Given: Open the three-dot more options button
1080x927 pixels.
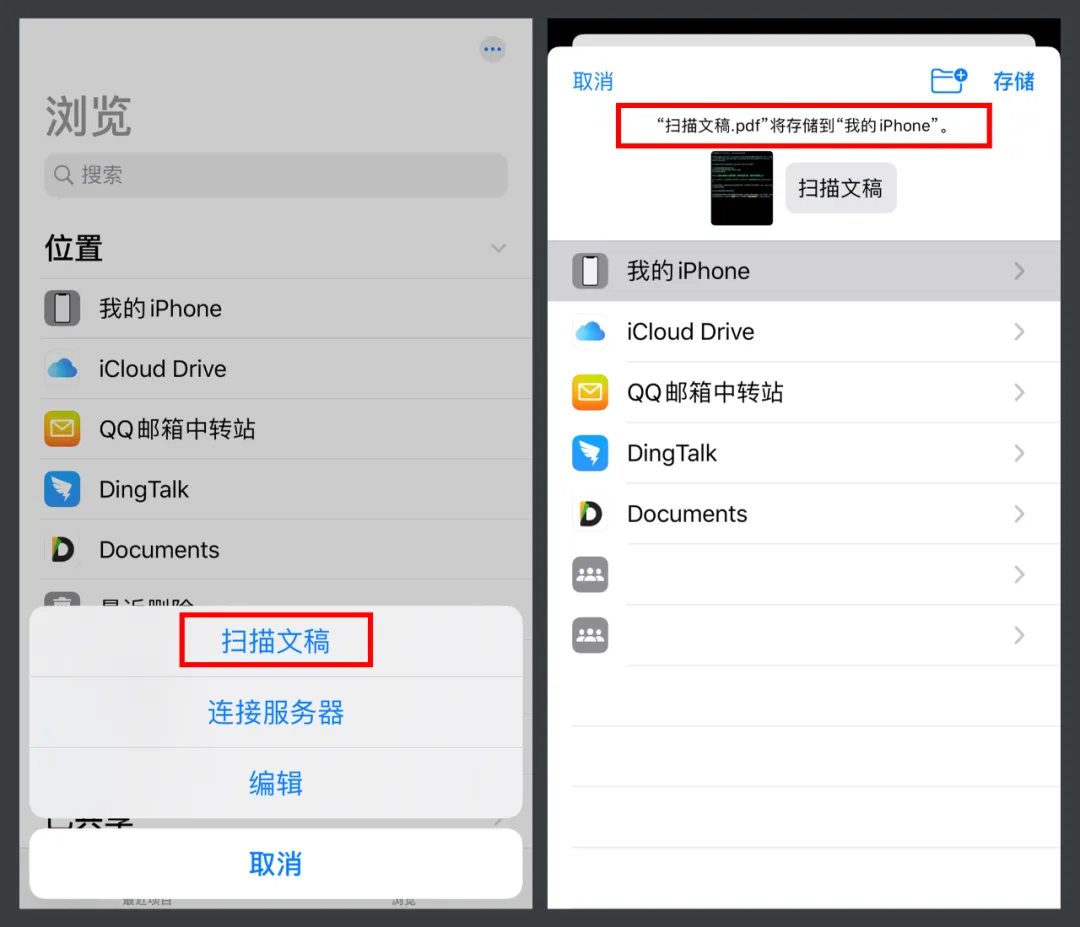Looking at the screenshot, I should (x=492, y=49).
